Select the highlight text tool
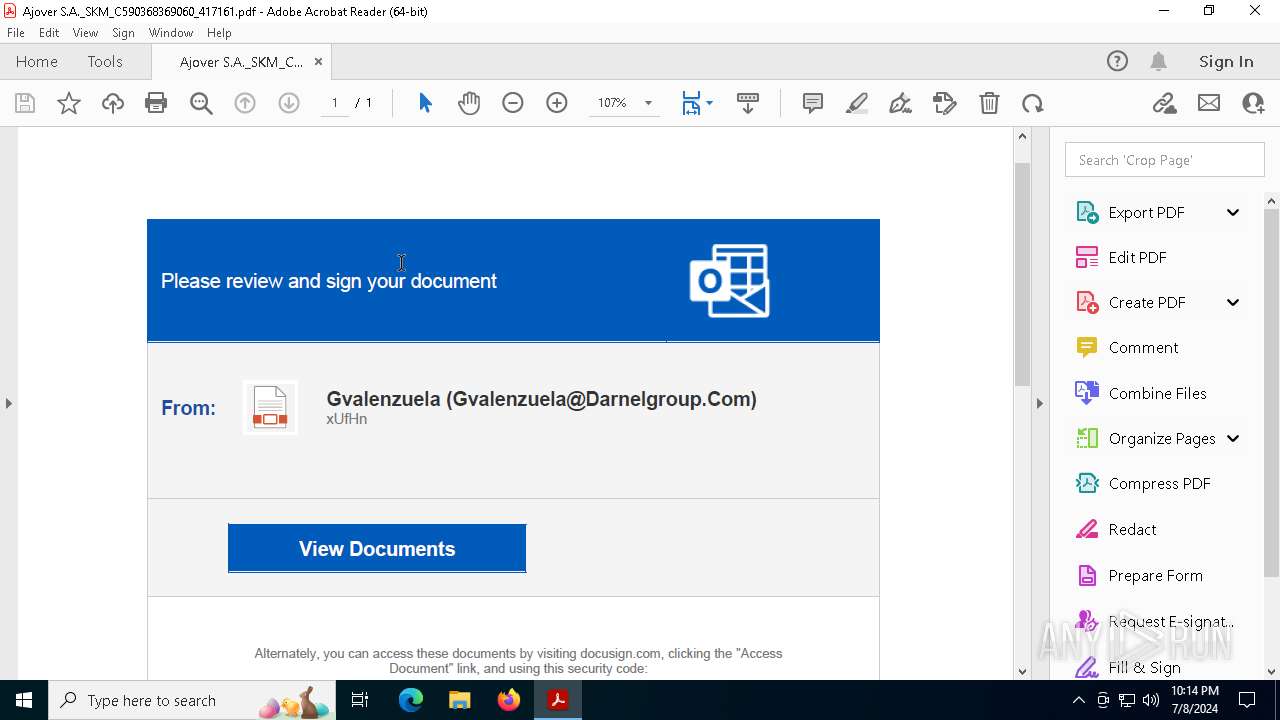Image resolution: width=1280 pixels, height=720 pixels. (x=857, y=103)
